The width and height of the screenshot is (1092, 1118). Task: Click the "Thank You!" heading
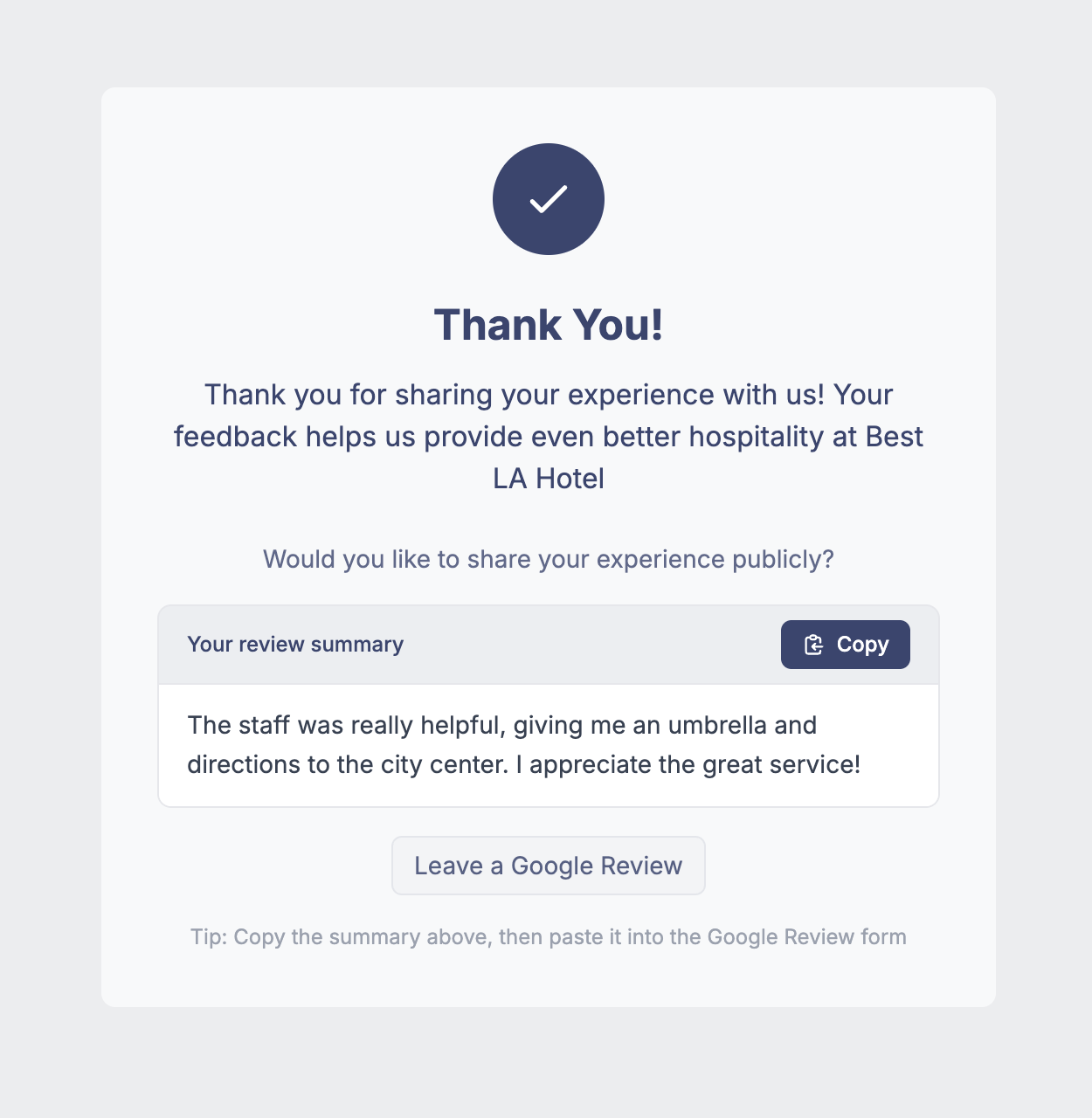tap(549, 325)
